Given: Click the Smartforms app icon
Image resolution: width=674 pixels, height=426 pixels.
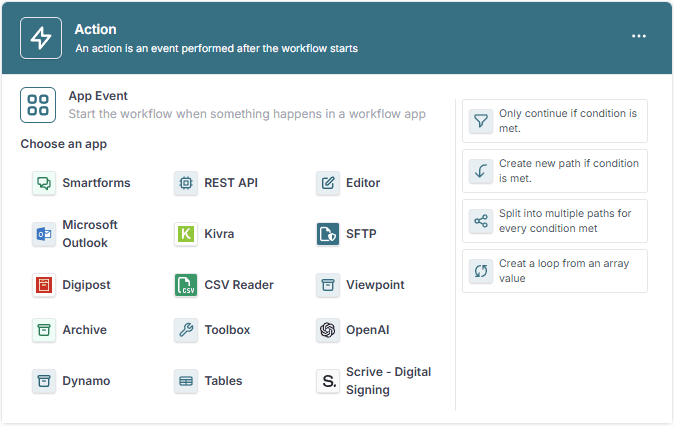Looking at the screenshot, I should click(x=44, y=183).
